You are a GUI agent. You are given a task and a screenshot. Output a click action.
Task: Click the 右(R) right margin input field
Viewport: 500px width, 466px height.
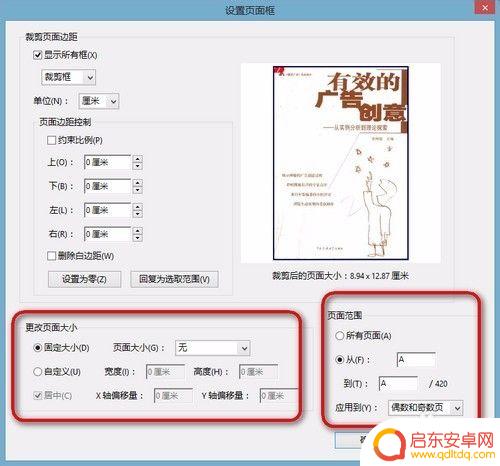[107, 234]
